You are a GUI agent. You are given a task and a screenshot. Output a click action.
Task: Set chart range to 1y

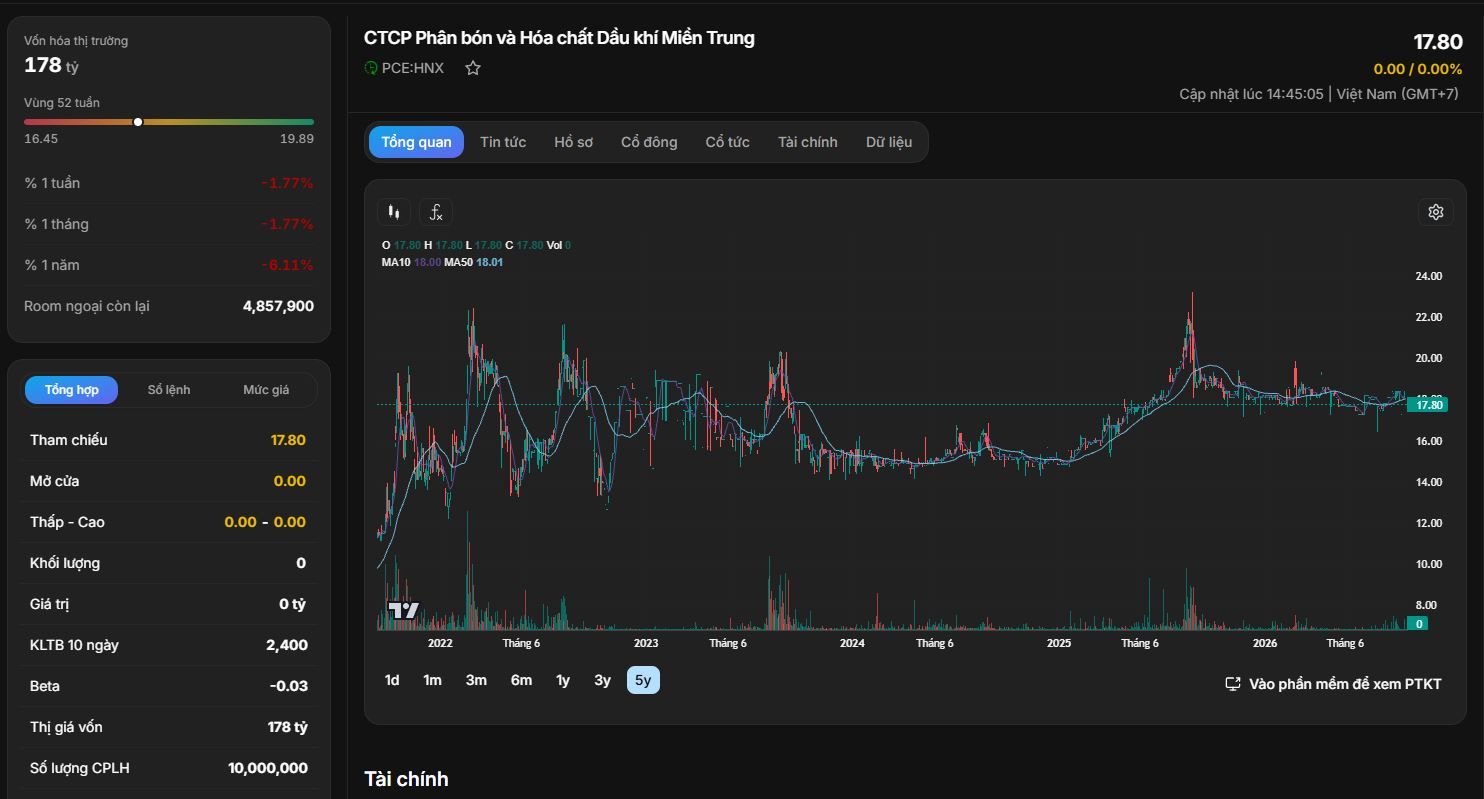(563, 680)
